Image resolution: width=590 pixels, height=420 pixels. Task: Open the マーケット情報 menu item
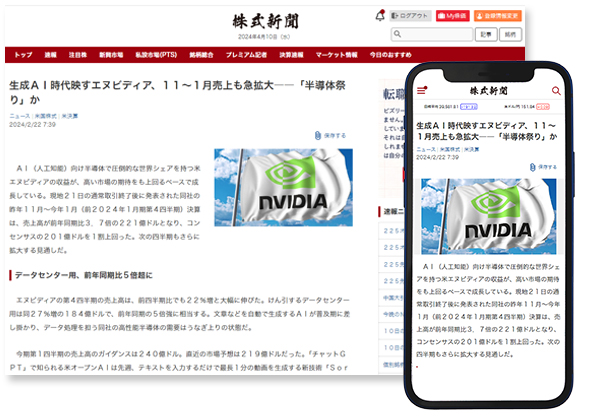(336, 55)
